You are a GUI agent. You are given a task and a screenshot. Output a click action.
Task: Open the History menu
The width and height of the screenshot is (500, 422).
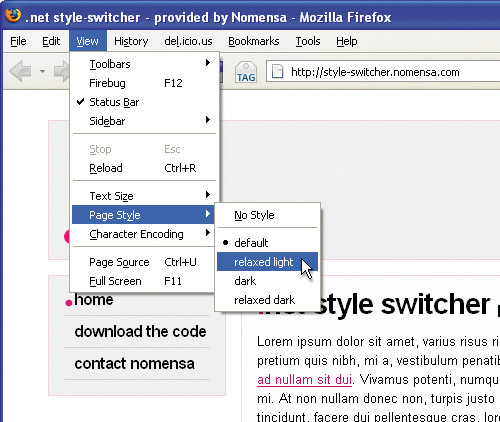(x=131, y=41)
